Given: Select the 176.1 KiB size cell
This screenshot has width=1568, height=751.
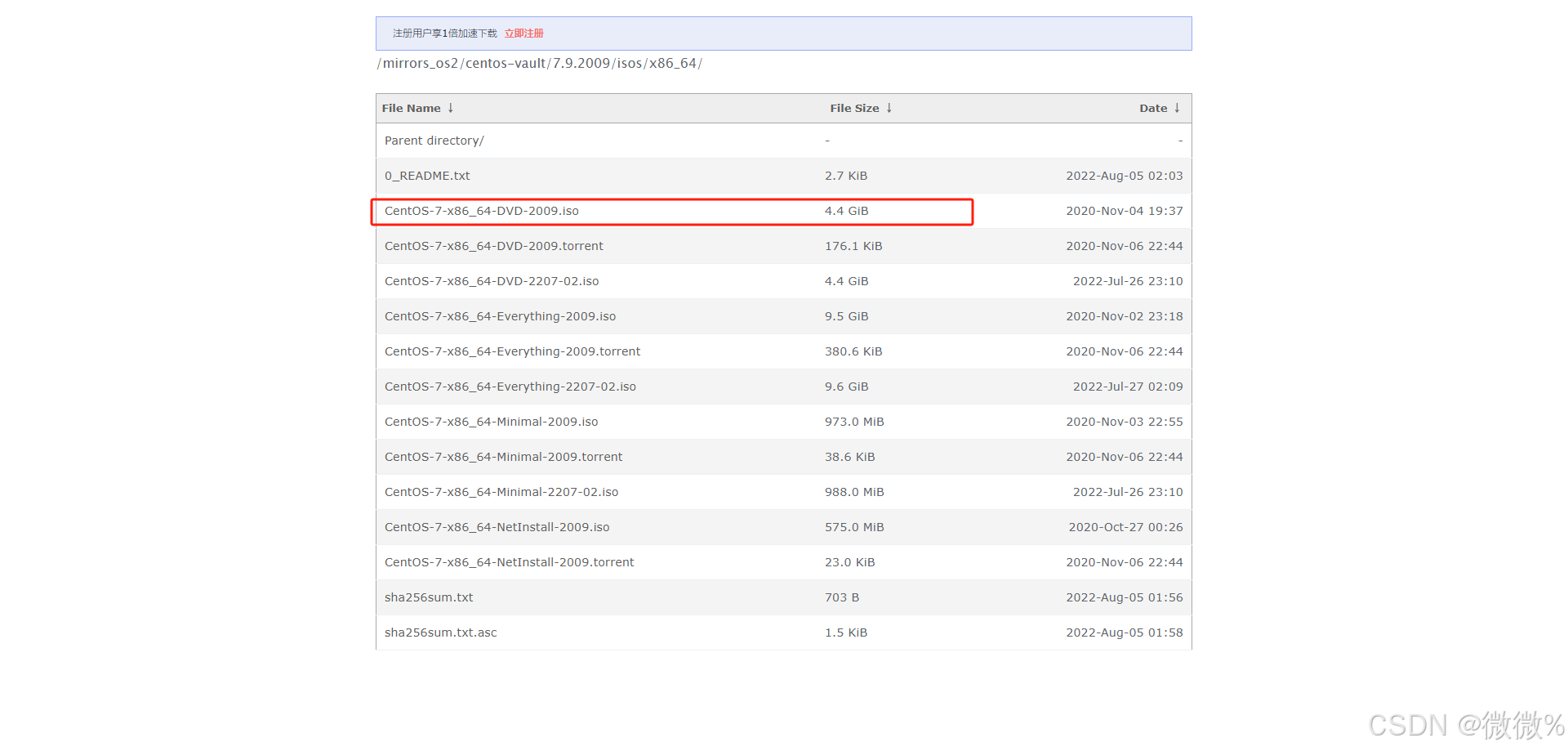Looking at the screenshot, I should [x=853, y=246].
